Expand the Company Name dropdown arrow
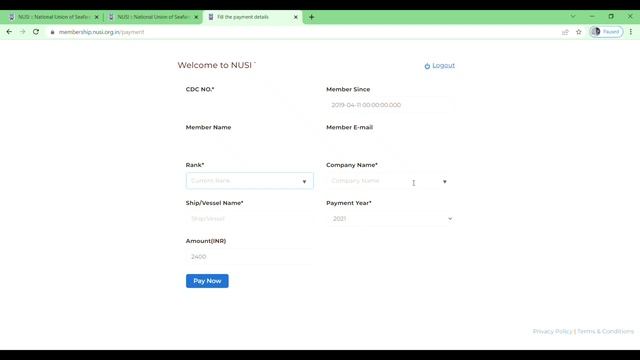Image resolution: width=640 pixels, height=360 pixels. pyautogui.click(x=444, y=182)
